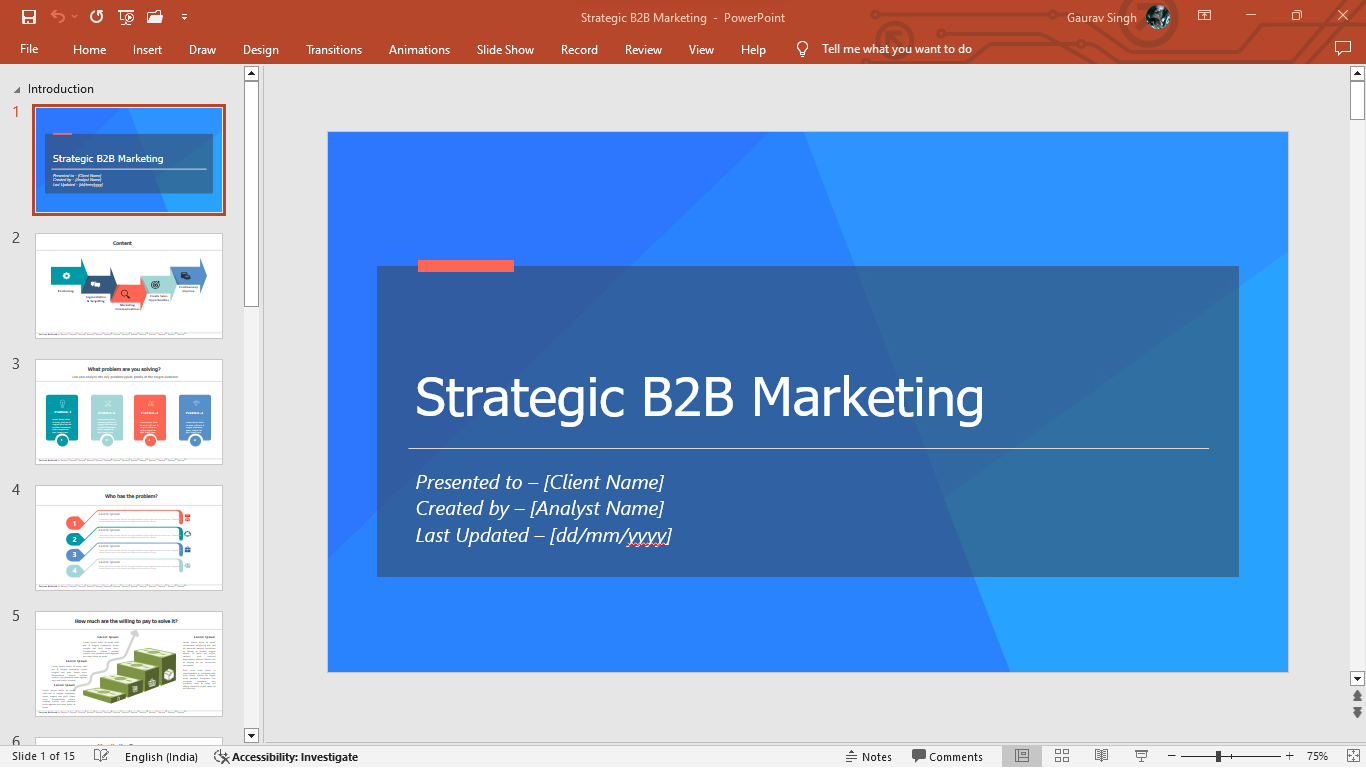
Task: Click the orange accent bar on slide
Action: tap(466, 266)
